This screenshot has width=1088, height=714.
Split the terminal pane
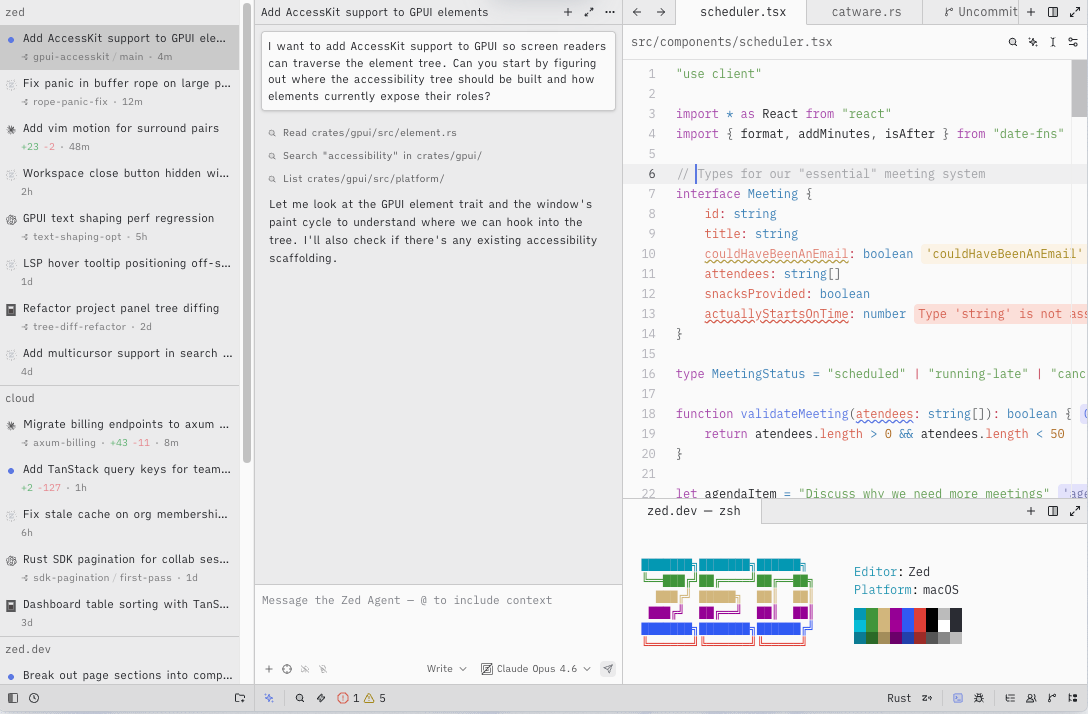1053,511
